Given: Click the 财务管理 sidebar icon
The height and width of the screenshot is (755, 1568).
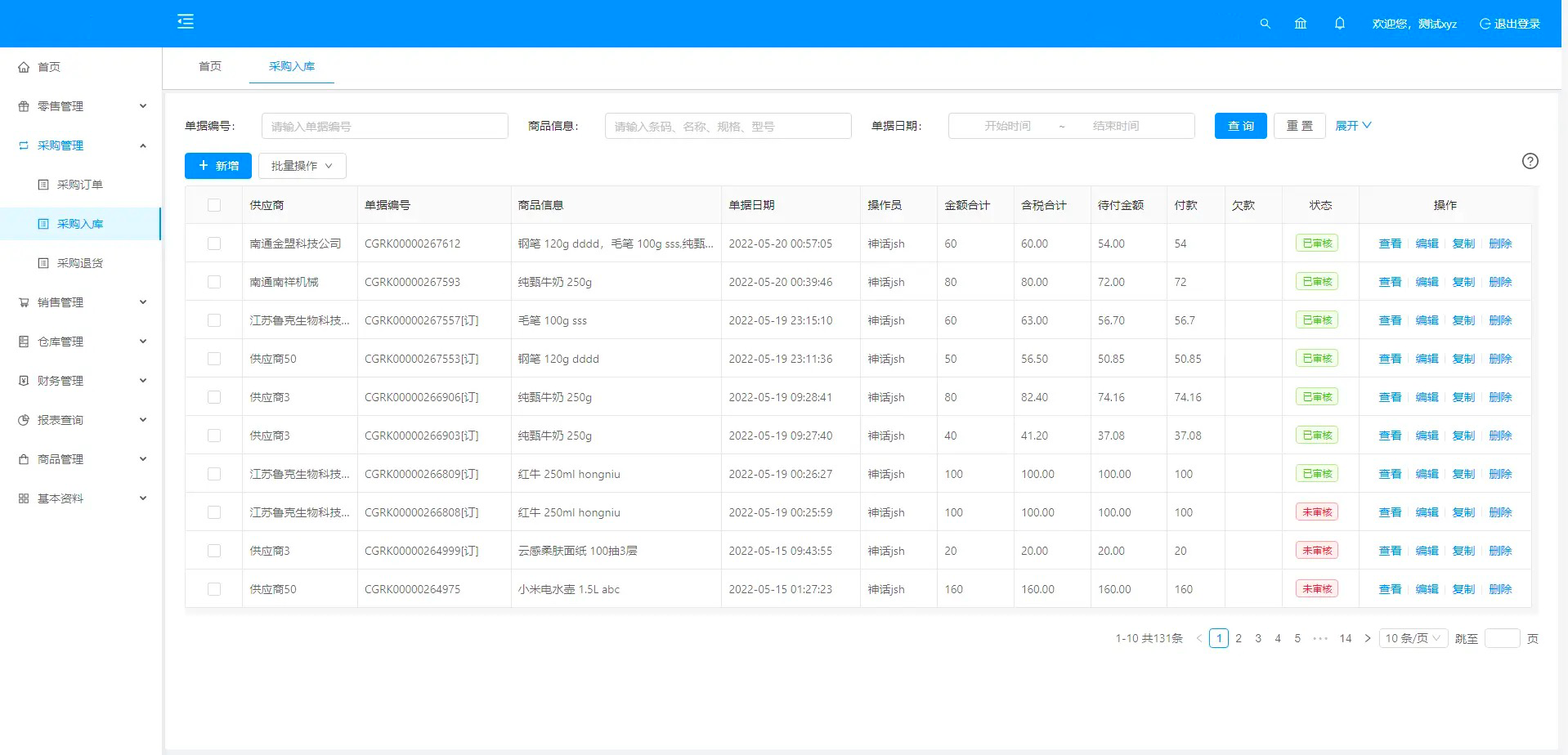Looking at the screenshot, I should coord(24,381).
